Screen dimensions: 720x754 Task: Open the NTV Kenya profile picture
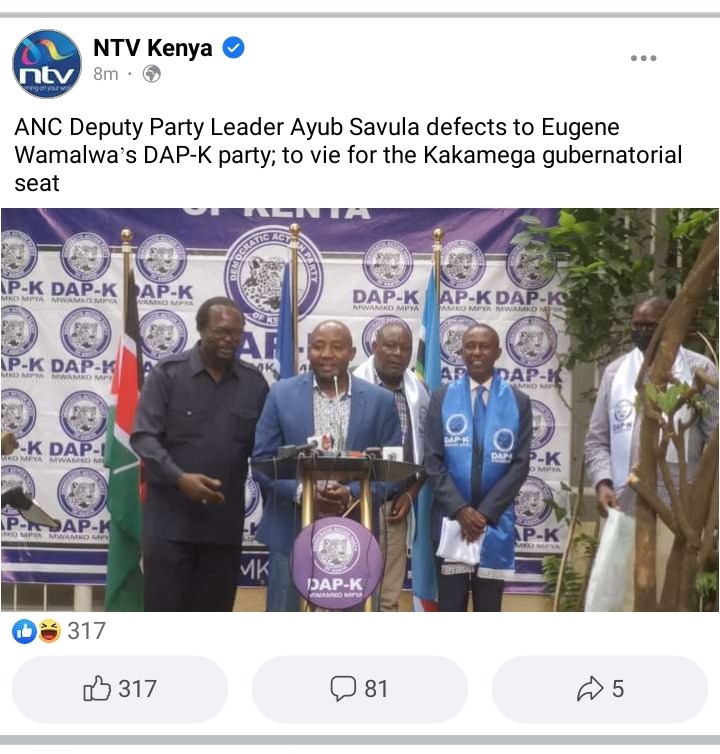(x=47, y=63)
